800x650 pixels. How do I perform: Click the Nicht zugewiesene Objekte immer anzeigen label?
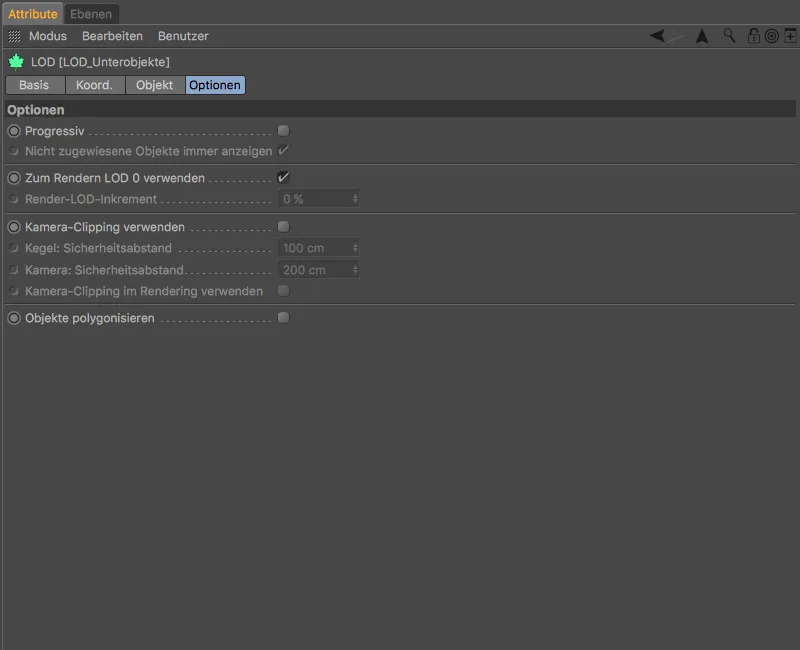(148, 151)
